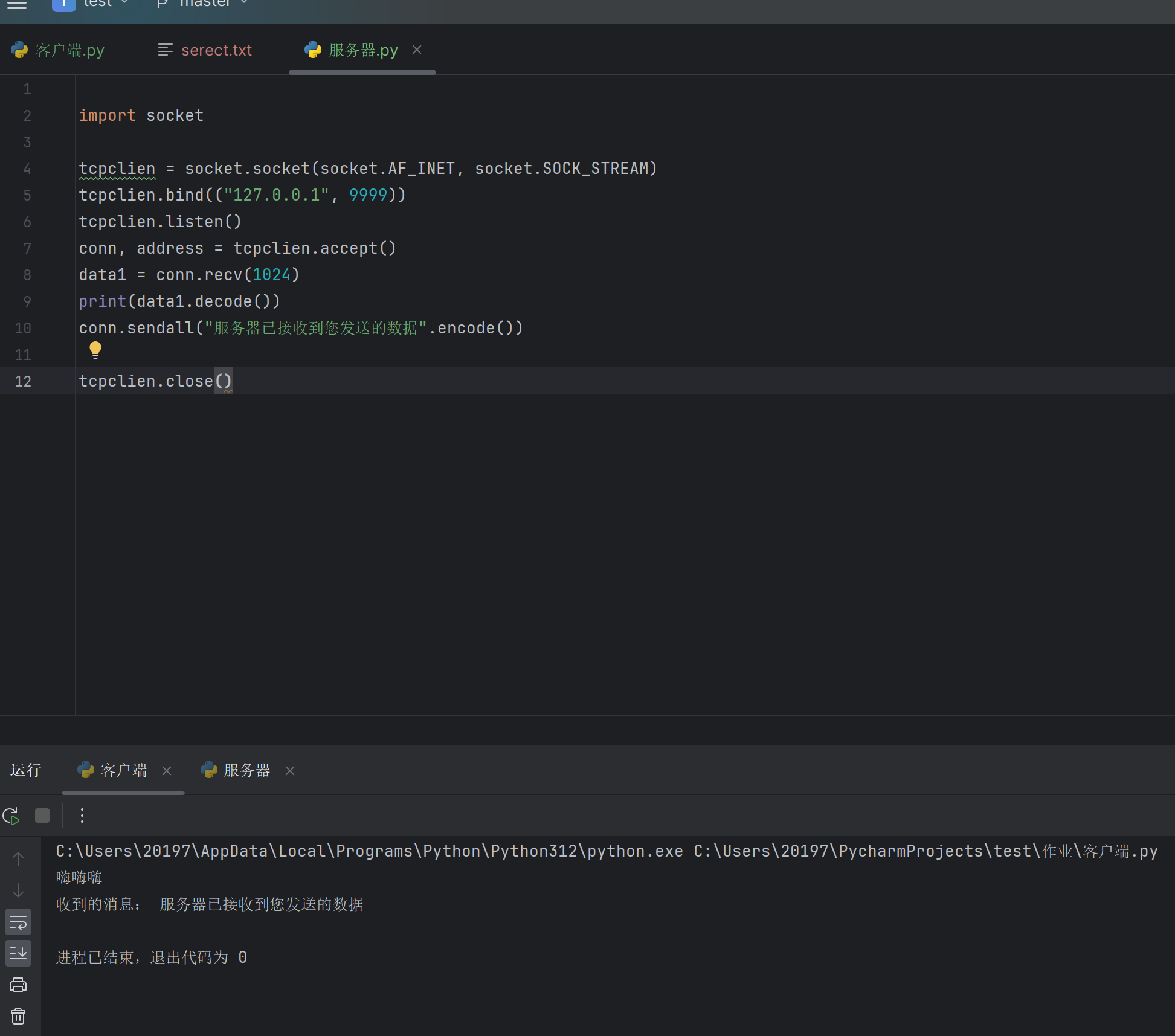
Task: Close the 服务器.py editor tab
Action: [x=416, y=50]
